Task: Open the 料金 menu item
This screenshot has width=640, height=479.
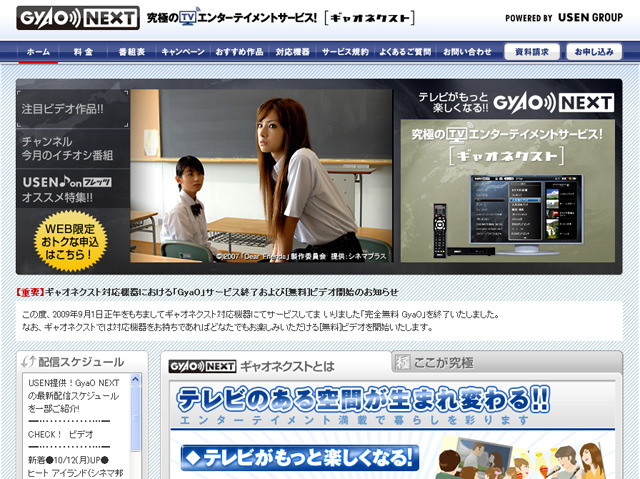Action: [x=84, y=51]
